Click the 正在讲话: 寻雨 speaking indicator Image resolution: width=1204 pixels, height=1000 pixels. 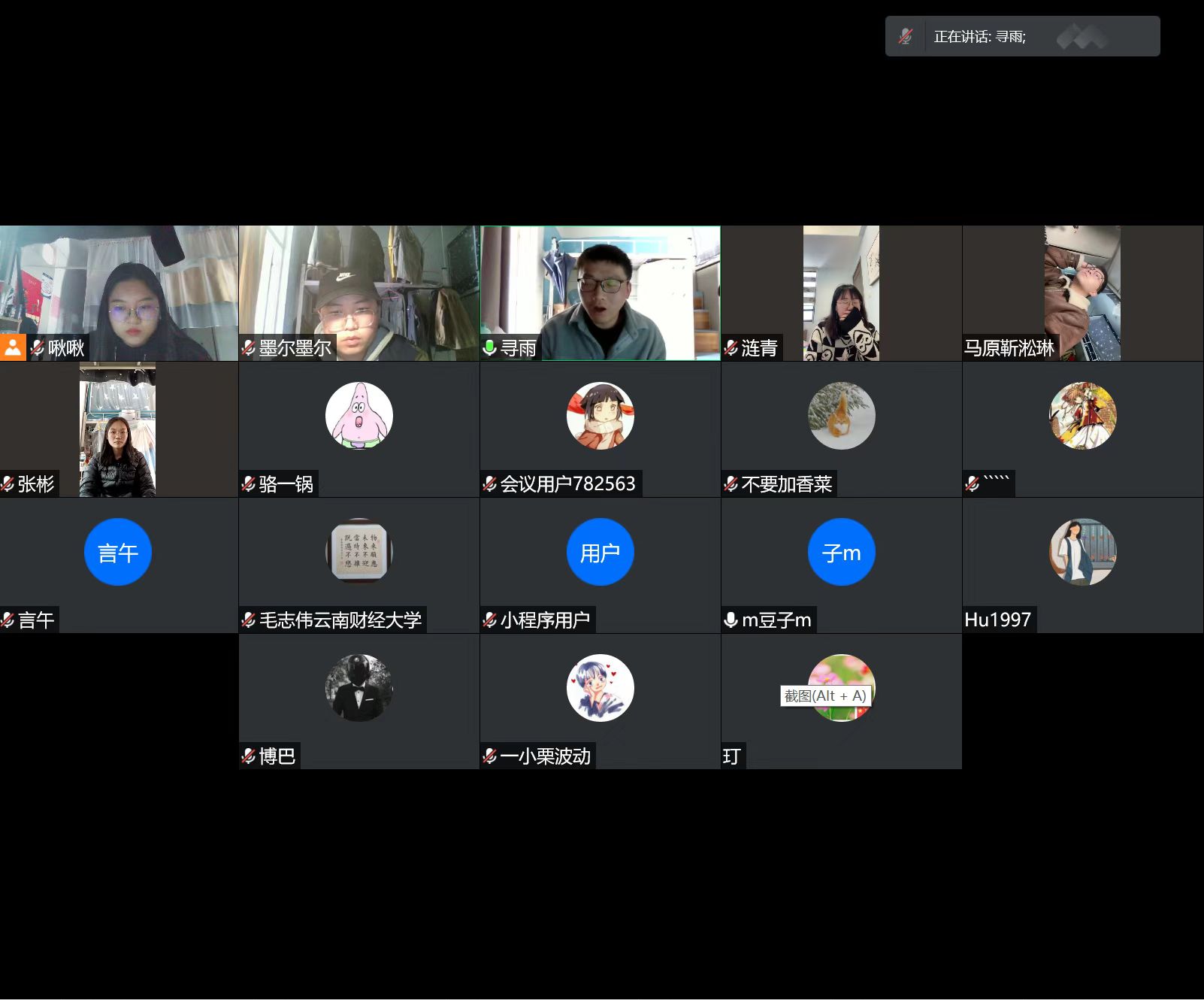[979, 36]
